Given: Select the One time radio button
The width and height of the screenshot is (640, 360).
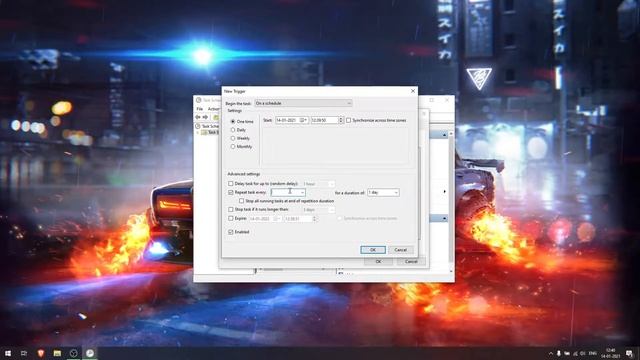Looking at the screenshot, I should (233, 122).
